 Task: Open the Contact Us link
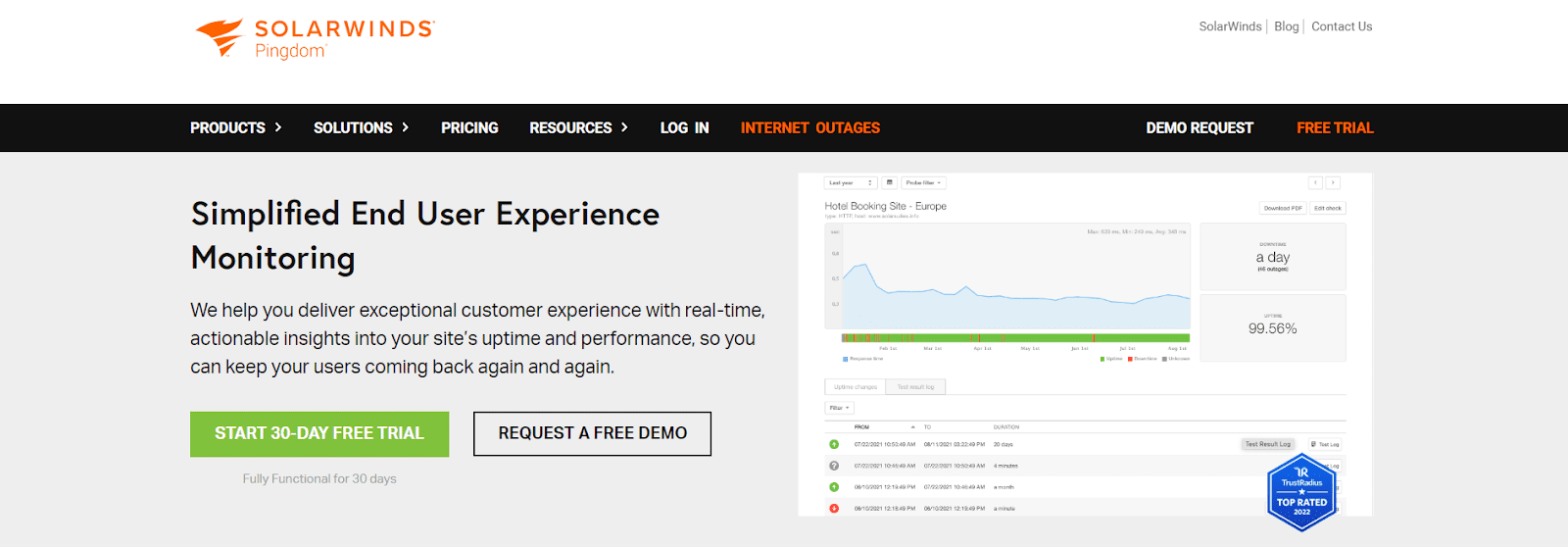[x=1342, y=26]
